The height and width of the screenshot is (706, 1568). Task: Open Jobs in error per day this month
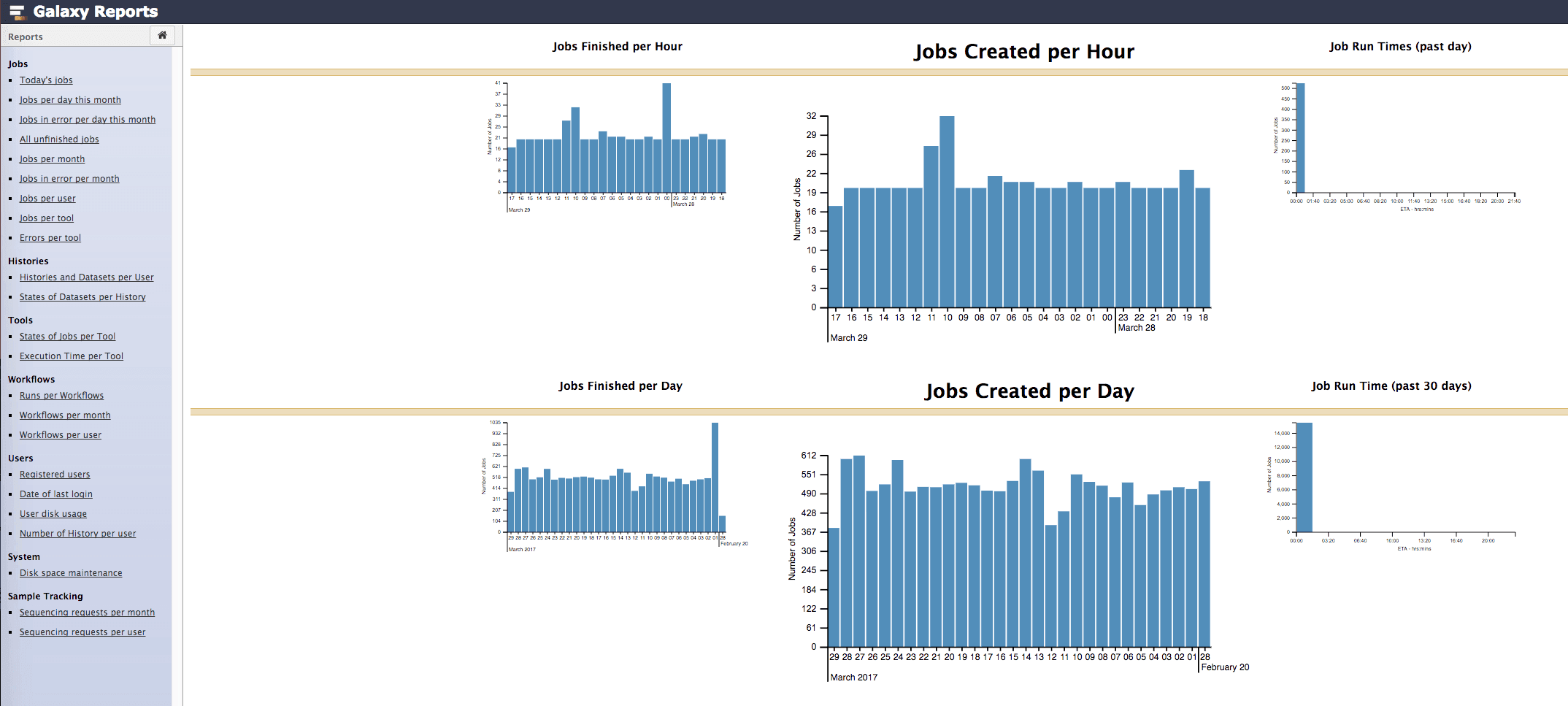88,119
